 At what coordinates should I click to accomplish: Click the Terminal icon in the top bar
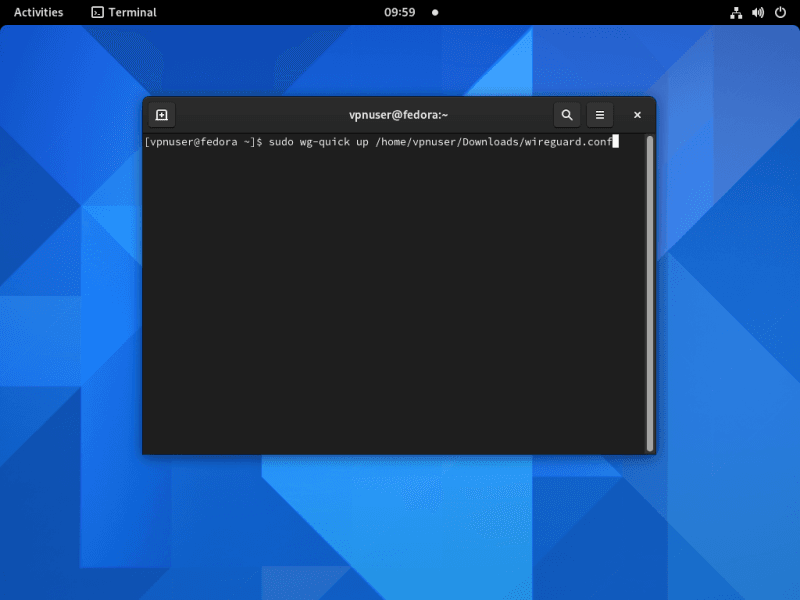(97, 12)
